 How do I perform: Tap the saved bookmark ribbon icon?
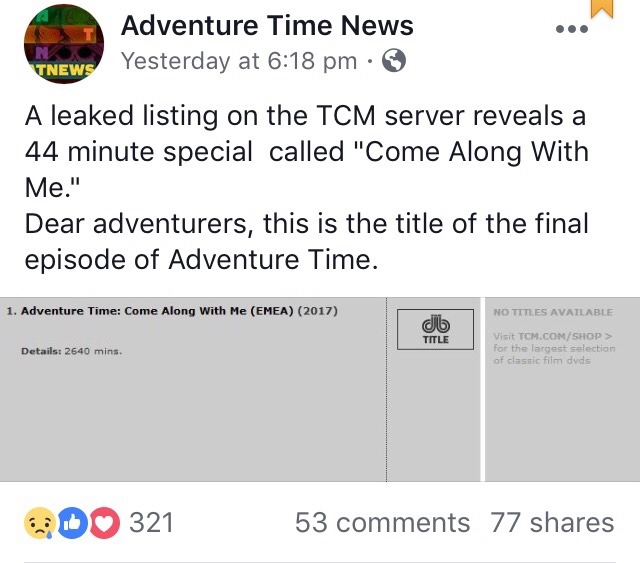(x=602, y=8)
